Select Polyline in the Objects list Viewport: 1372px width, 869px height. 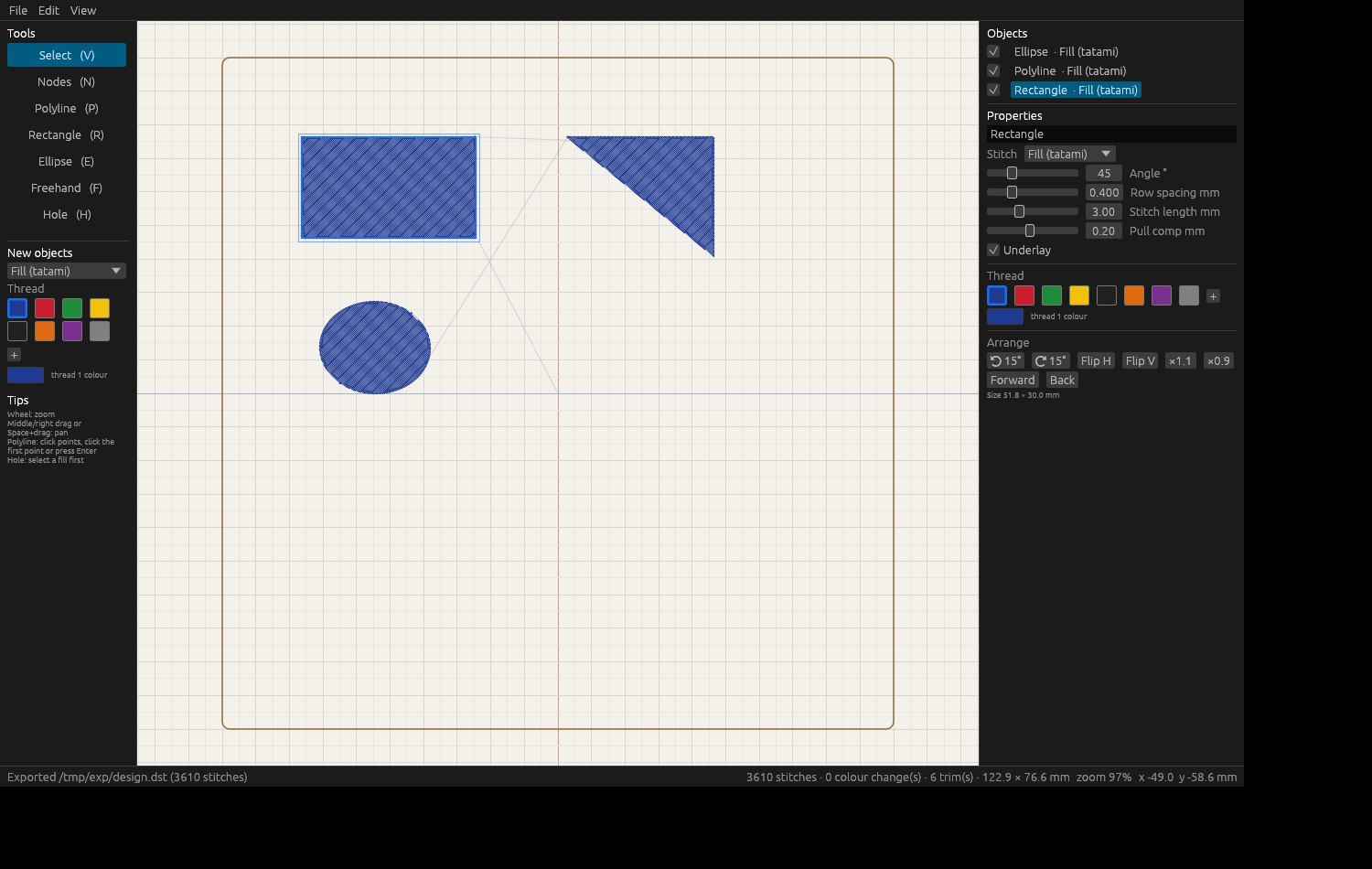[x=1069, y=70]
